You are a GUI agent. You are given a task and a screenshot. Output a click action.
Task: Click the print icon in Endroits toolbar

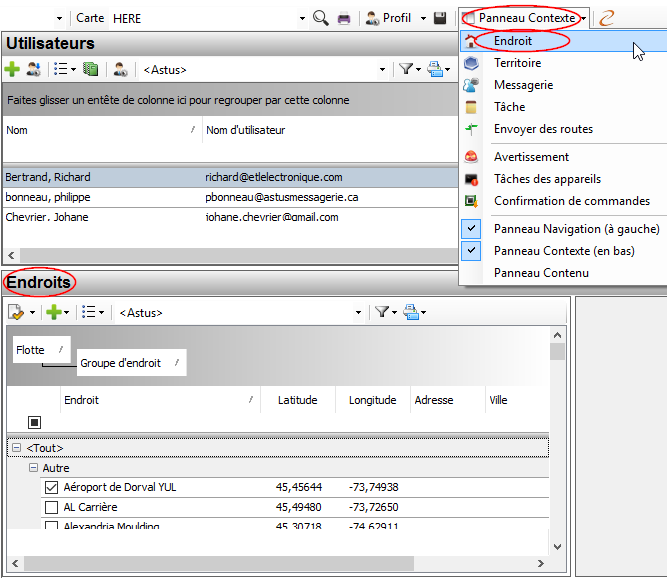(412, 312)
